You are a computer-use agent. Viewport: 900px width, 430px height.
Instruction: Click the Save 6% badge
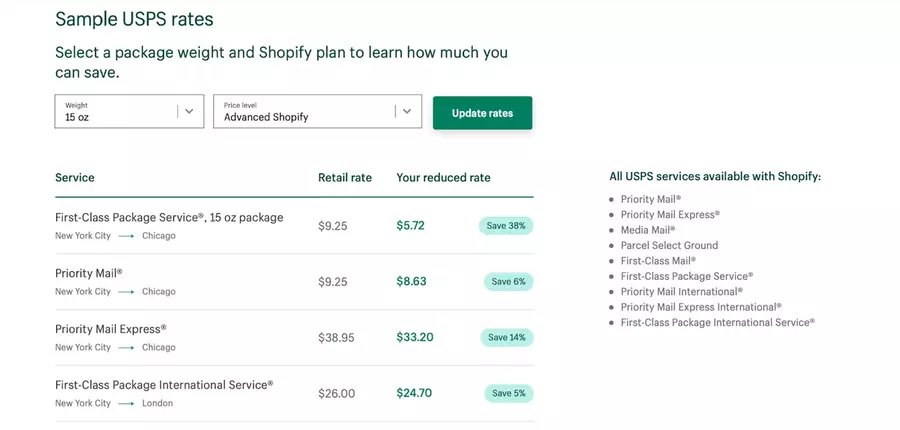[509, 282]
